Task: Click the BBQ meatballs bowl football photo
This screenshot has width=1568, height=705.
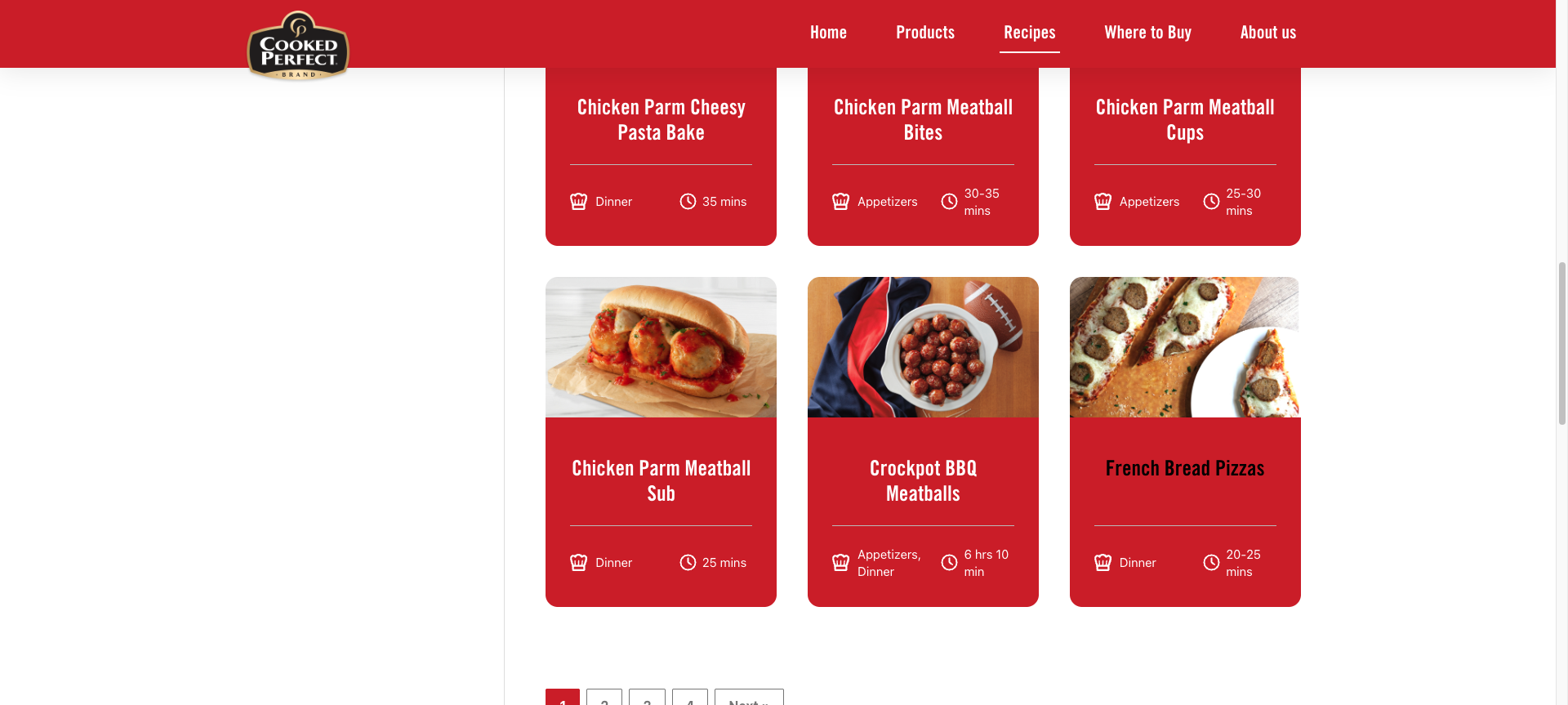Action: click(923, 347)
